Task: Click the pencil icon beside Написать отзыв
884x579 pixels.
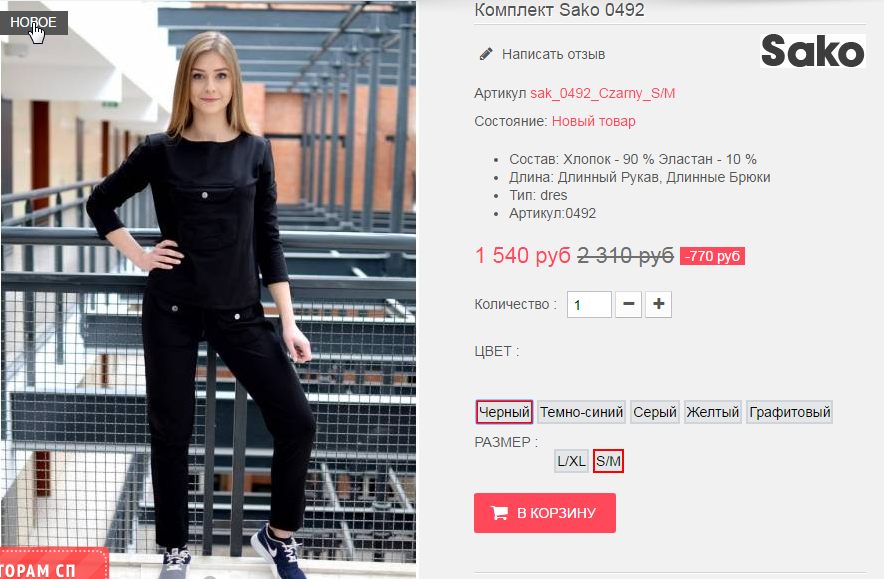Action: tap(485, 54)
